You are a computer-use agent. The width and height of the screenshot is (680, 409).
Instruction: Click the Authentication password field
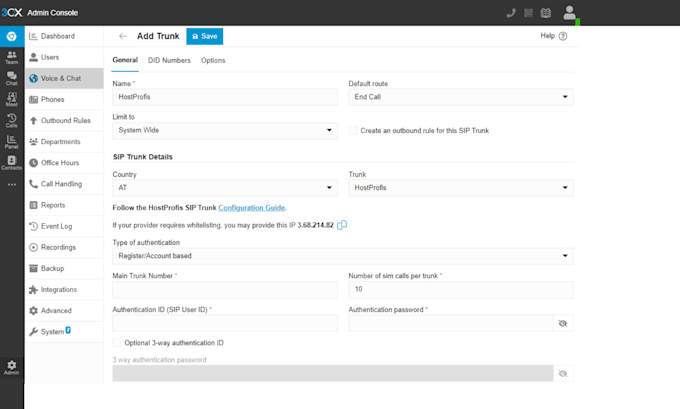[451, 323]
